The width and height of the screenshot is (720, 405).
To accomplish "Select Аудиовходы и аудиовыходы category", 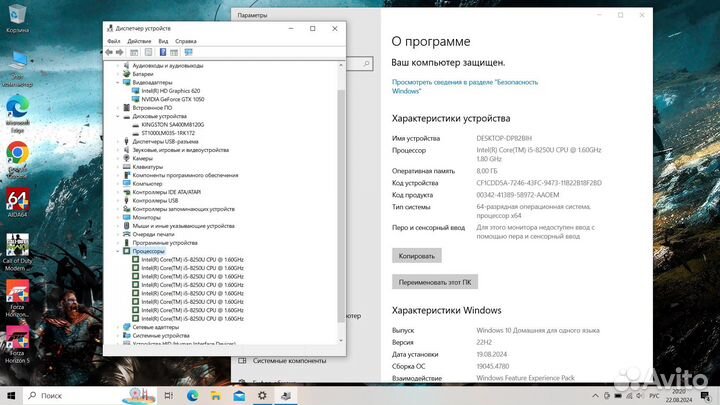I will (168, 66).
